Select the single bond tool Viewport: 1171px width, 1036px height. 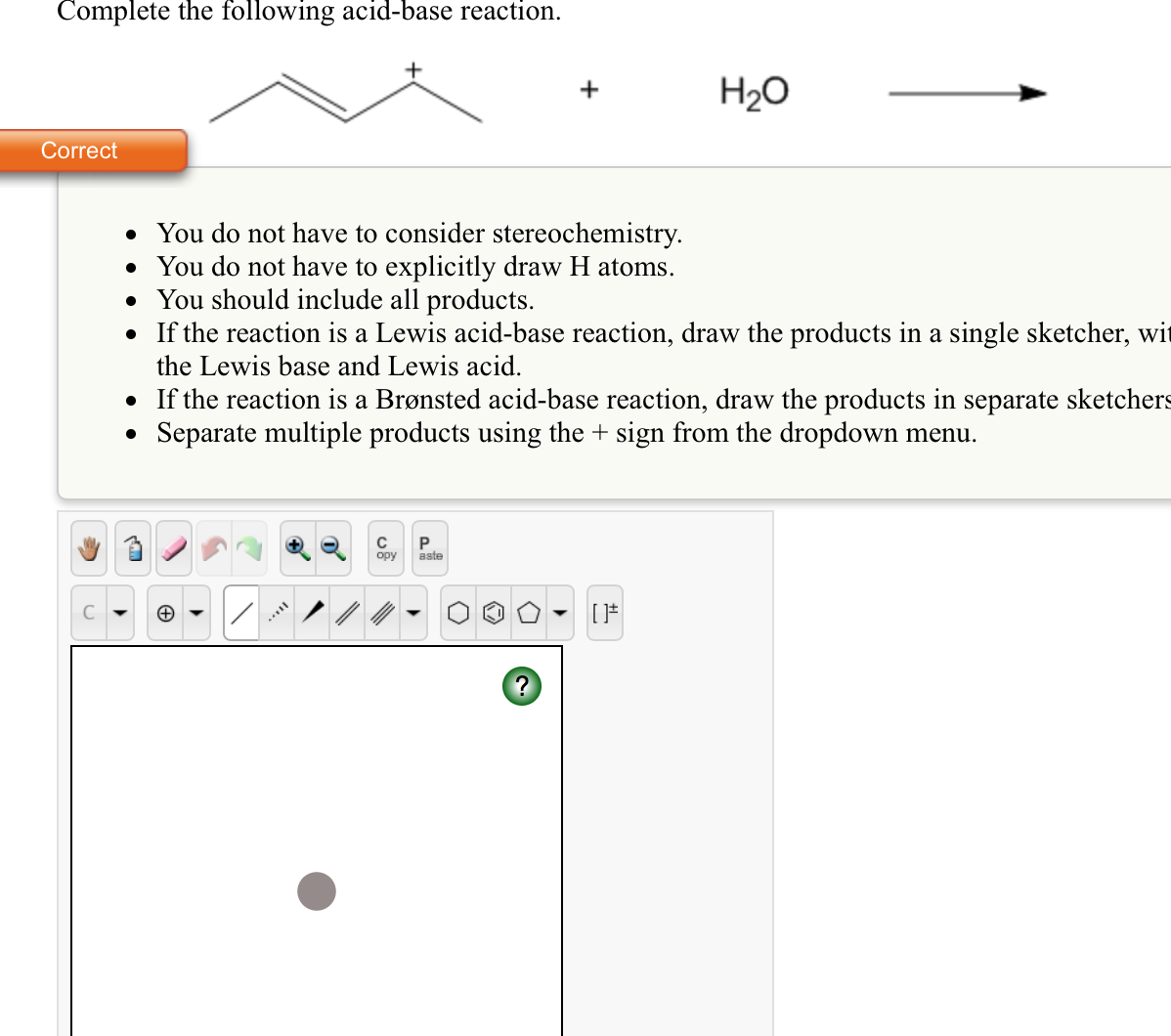[241, 613]
